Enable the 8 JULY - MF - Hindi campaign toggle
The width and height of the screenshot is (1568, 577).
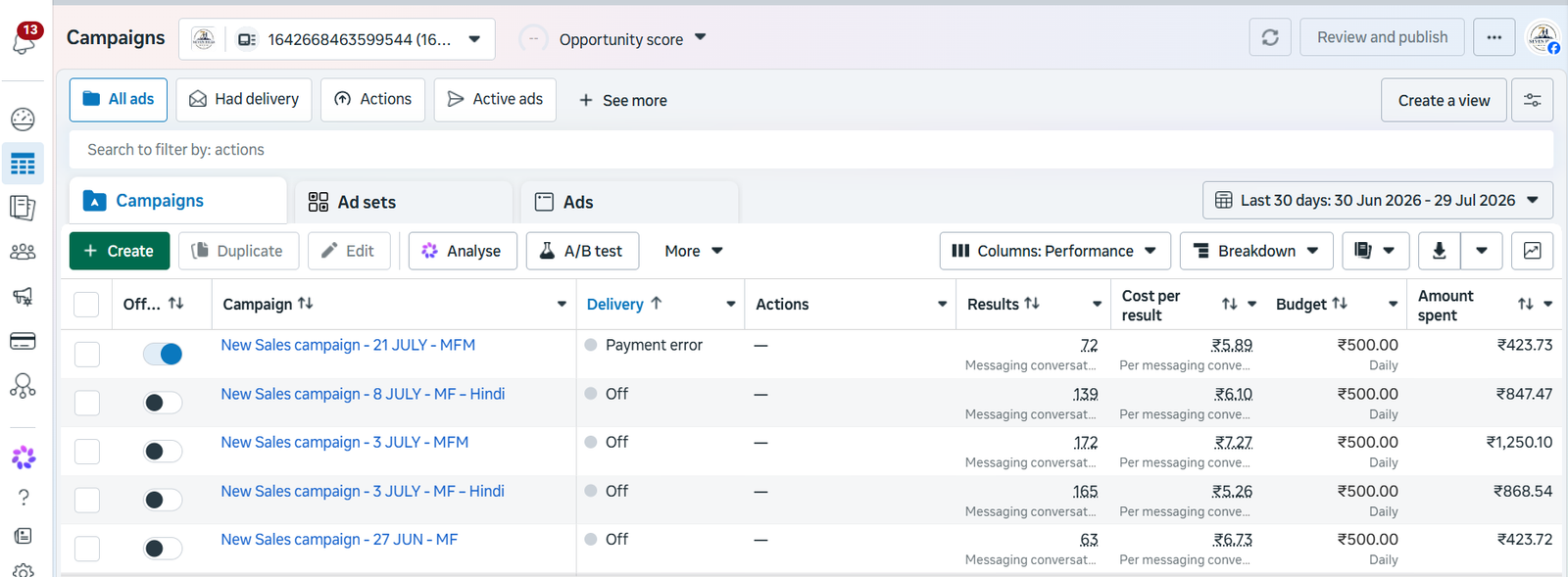point(163,403)
